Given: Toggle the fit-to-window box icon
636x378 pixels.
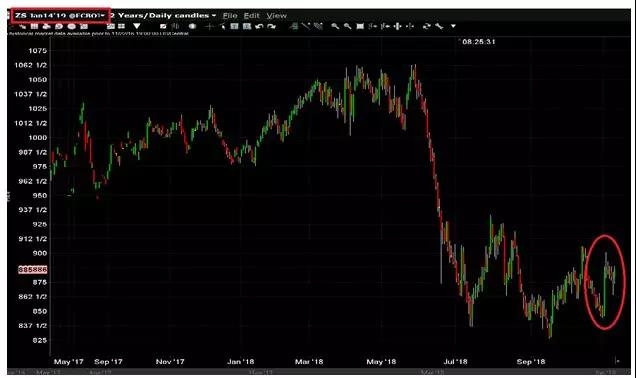Looking at the screenshot, I should point(360,26).
